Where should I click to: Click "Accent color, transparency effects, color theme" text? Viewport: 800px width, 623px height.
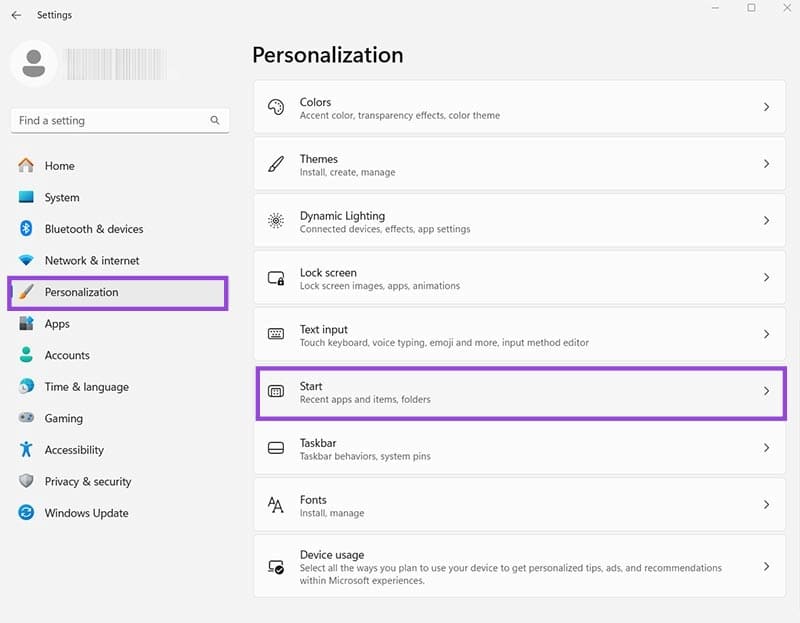[399, 115]
